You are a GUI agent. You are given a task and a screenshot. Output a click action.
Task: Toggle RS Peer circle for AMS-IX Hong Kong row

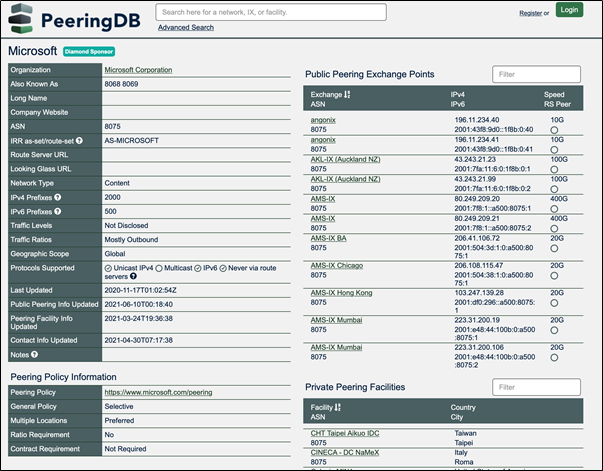pyautogui.click(x=554, y=303)
